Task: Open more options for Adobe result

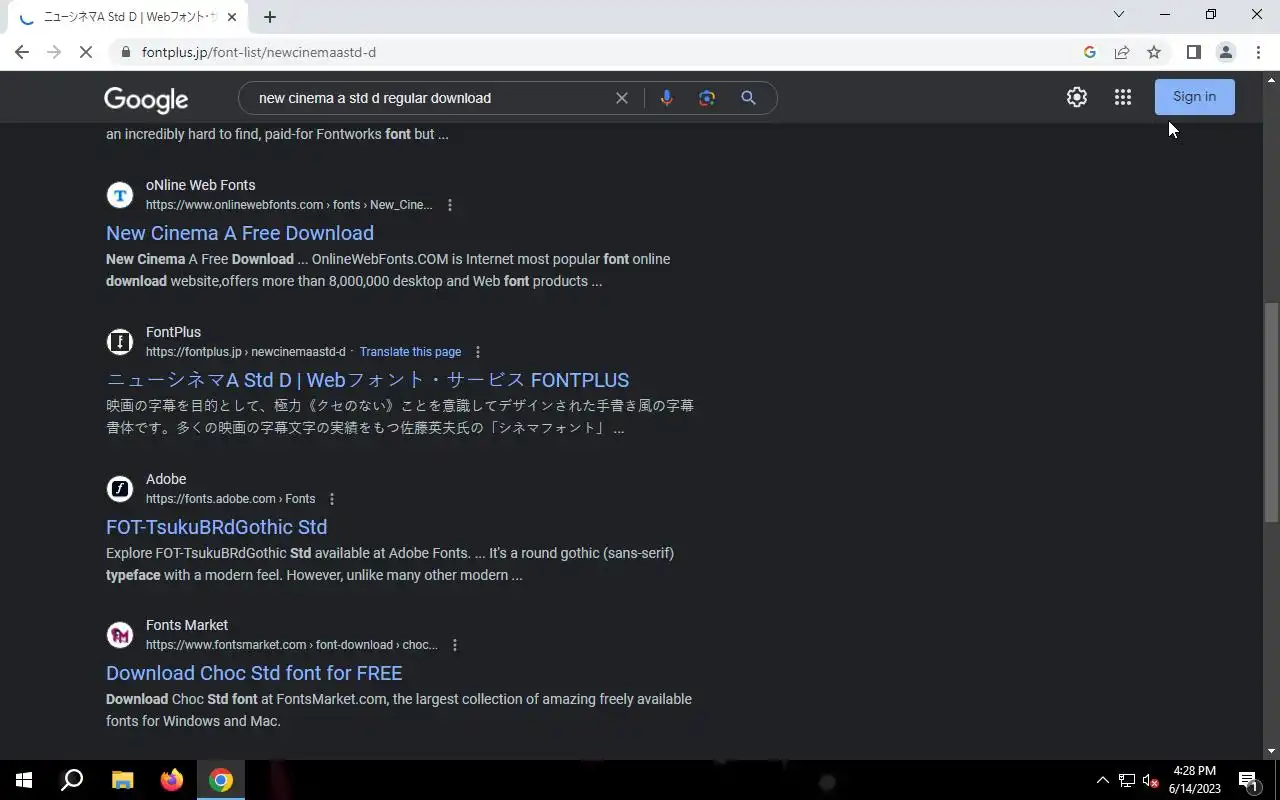Action: point(332,499)
